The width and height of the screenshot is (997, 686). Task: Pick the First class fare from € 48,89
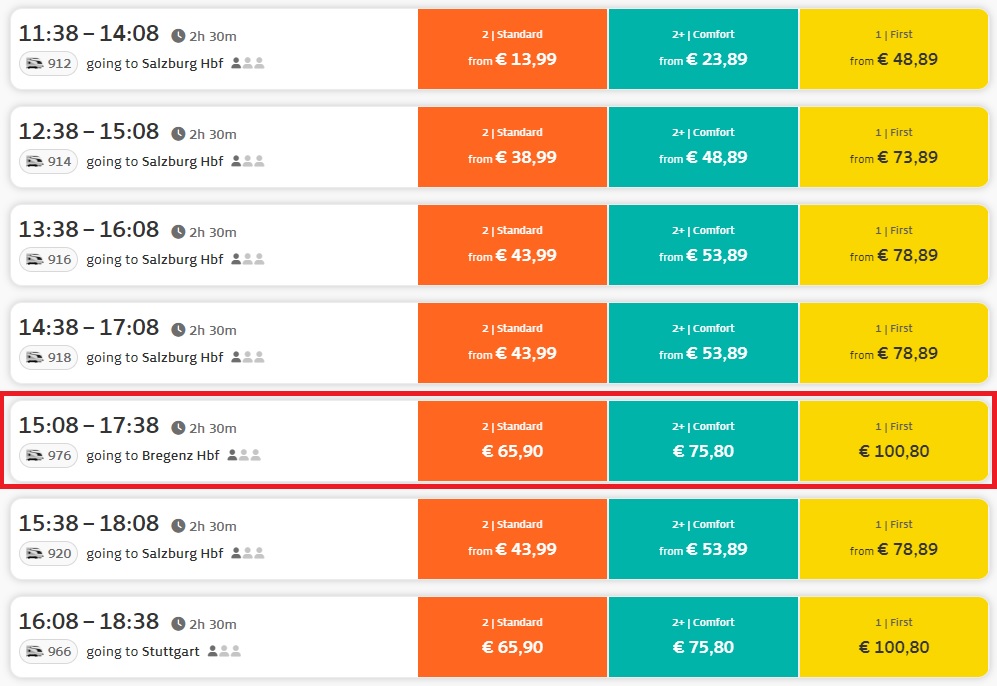coord(894,49)
